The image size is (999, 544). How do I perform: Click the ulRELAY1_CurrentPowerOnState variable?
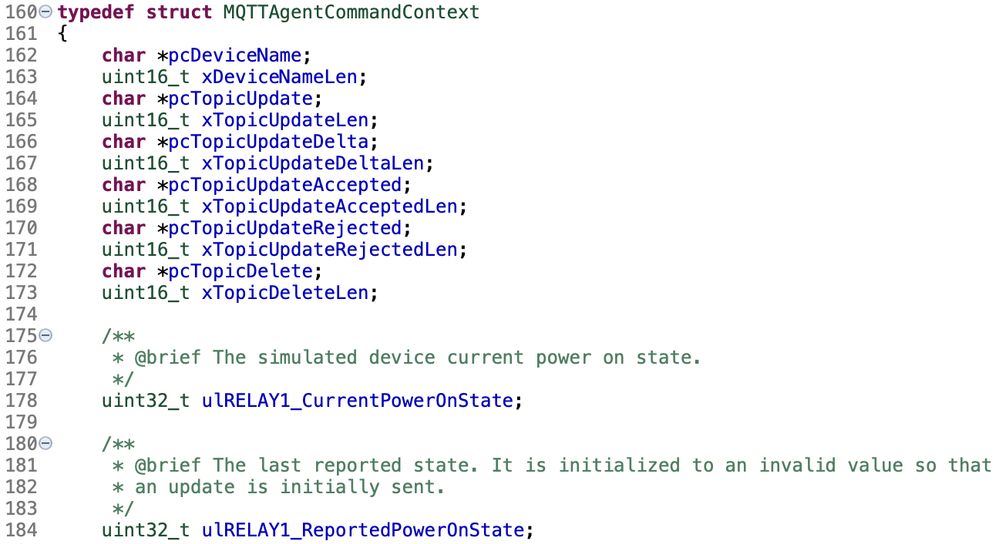(357, 401)
